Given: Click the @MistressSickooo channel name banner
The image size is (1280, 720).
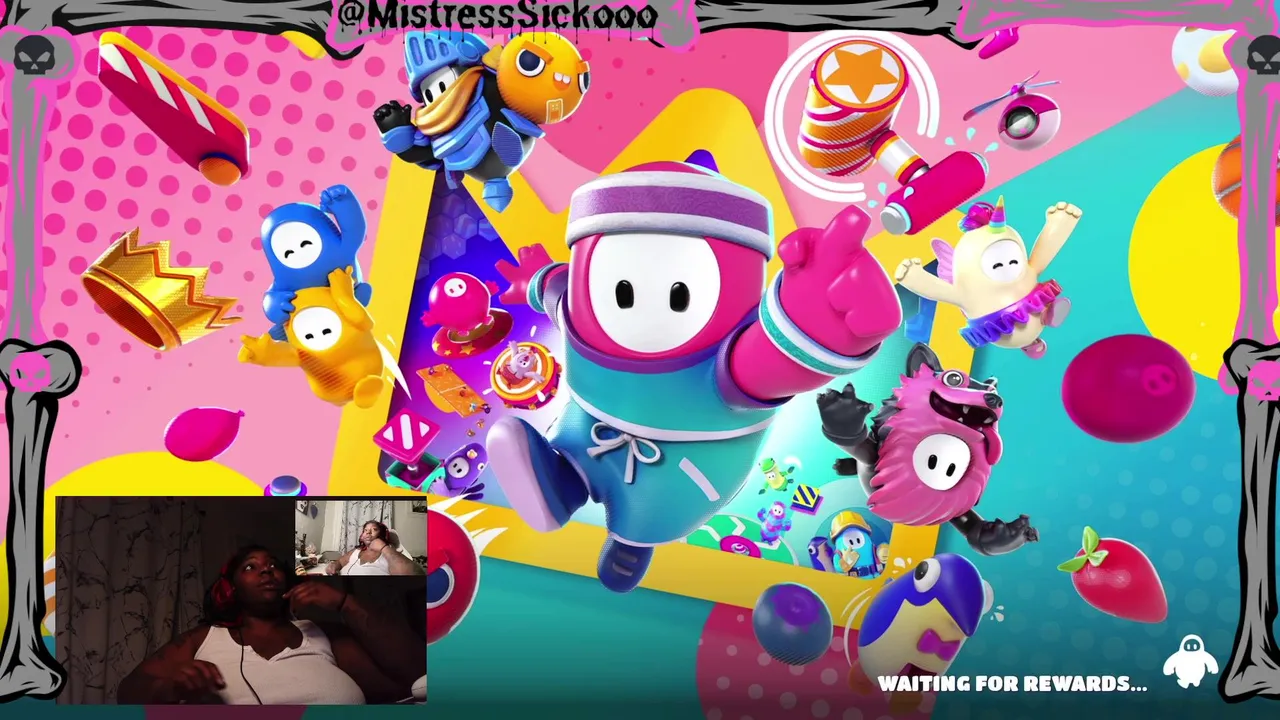Looking at the screenshot, I should pos(497,15).
